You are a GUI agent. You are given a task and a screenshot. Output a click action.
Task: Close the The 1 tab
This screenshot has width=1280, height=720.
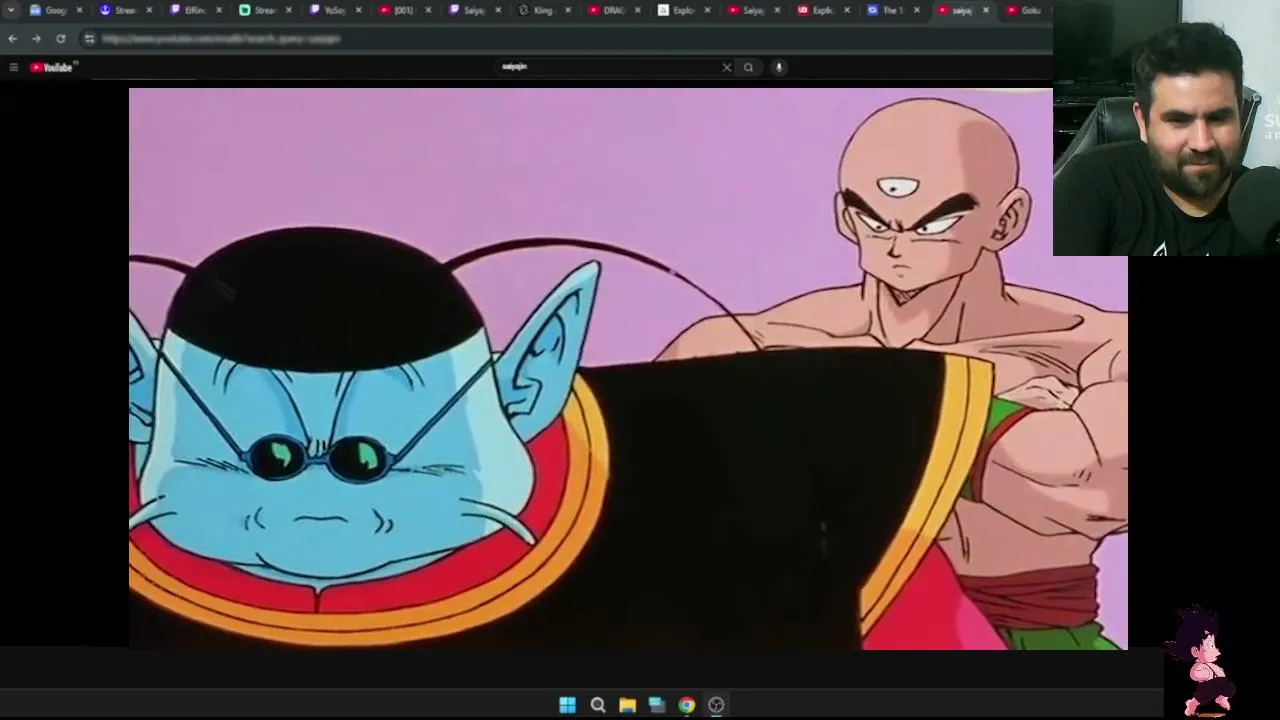pyautogui.click(x=916, y=10)
